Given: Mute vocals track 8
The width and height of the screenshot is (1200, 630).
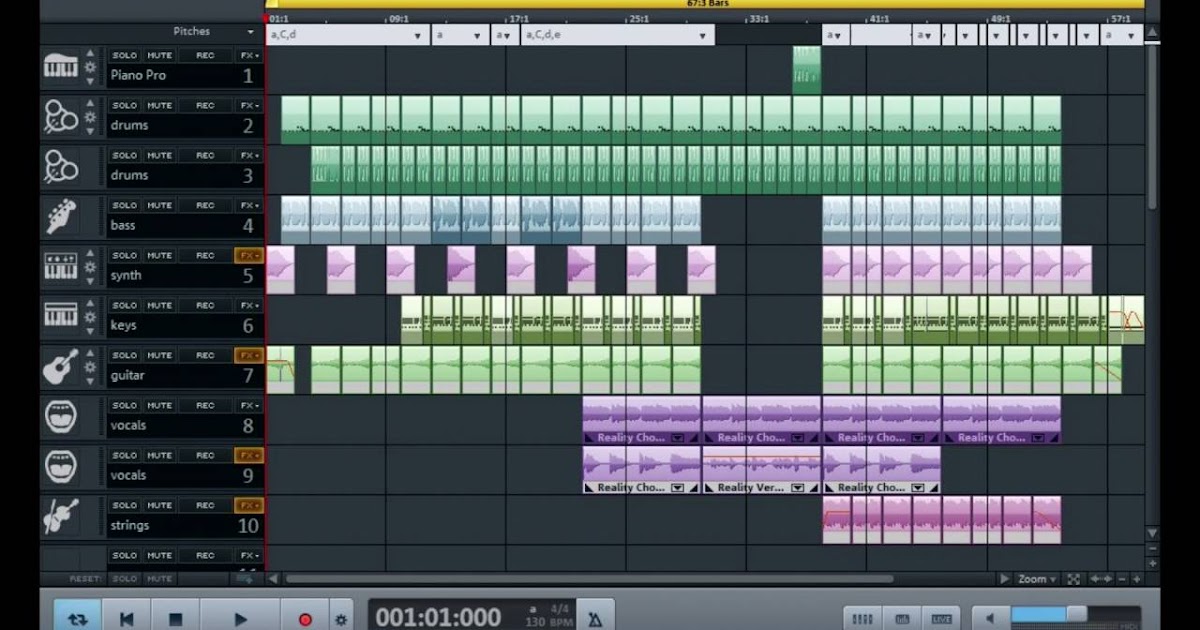Looking at the screenshot, I should [x=160, y=405].
